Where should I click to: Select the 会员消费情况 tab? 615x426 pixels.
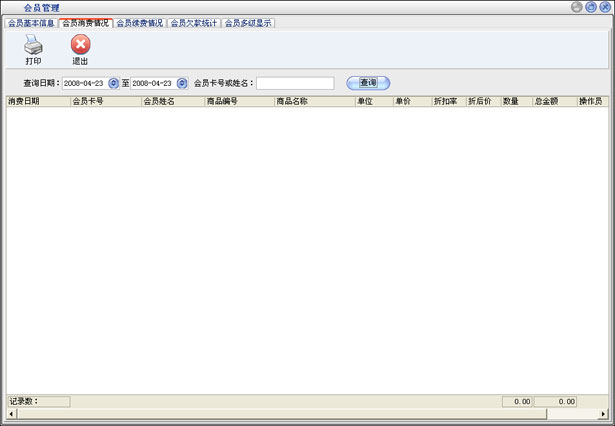pyautogui.click(x=85, y=22)
